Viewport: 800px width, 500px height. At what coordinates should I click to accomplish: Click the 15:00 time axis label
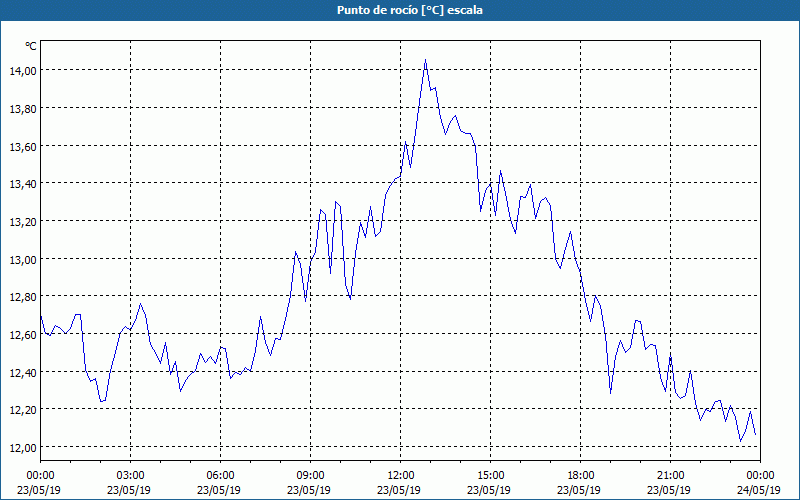click(x=490, y=476)
